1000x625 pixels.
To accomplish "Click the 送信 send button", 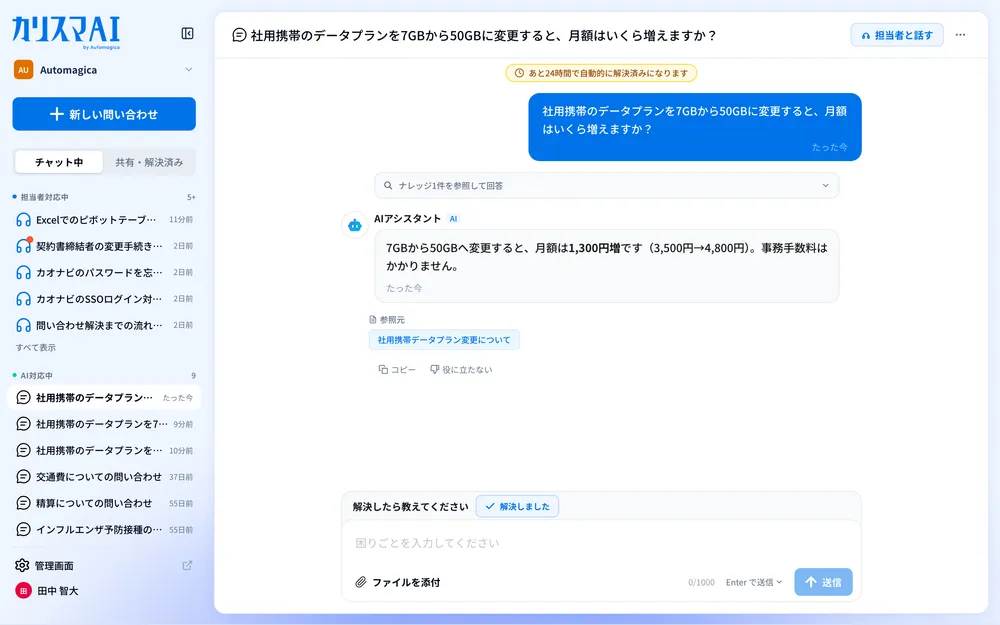I will (823, 582).
